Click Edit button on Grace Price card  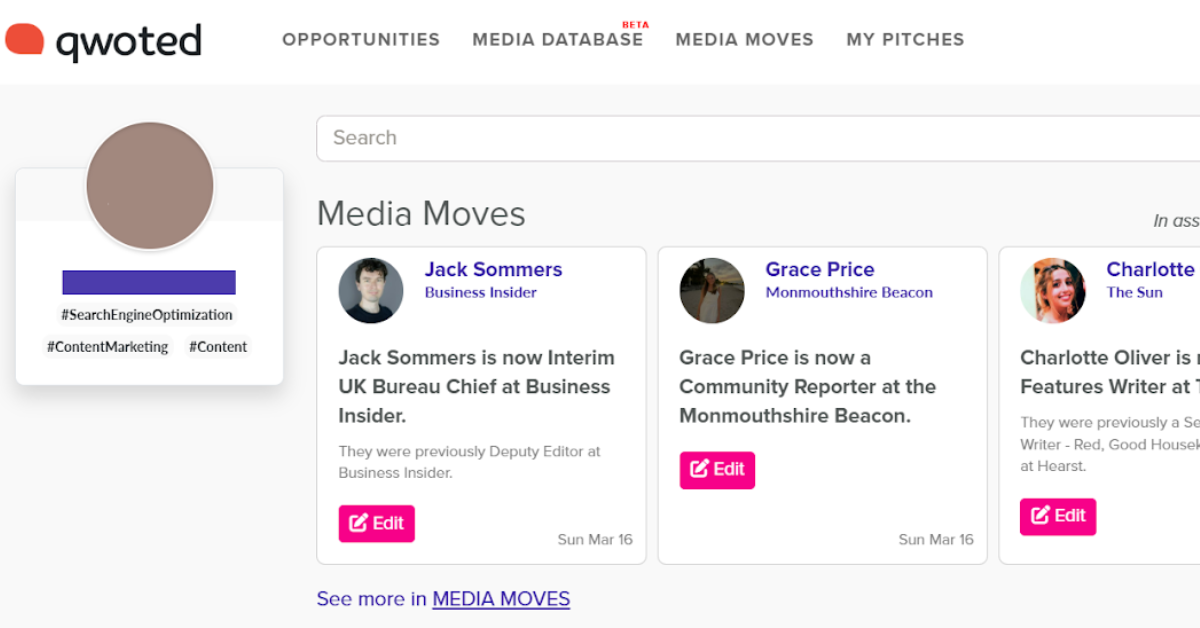[x=717, y=470]
